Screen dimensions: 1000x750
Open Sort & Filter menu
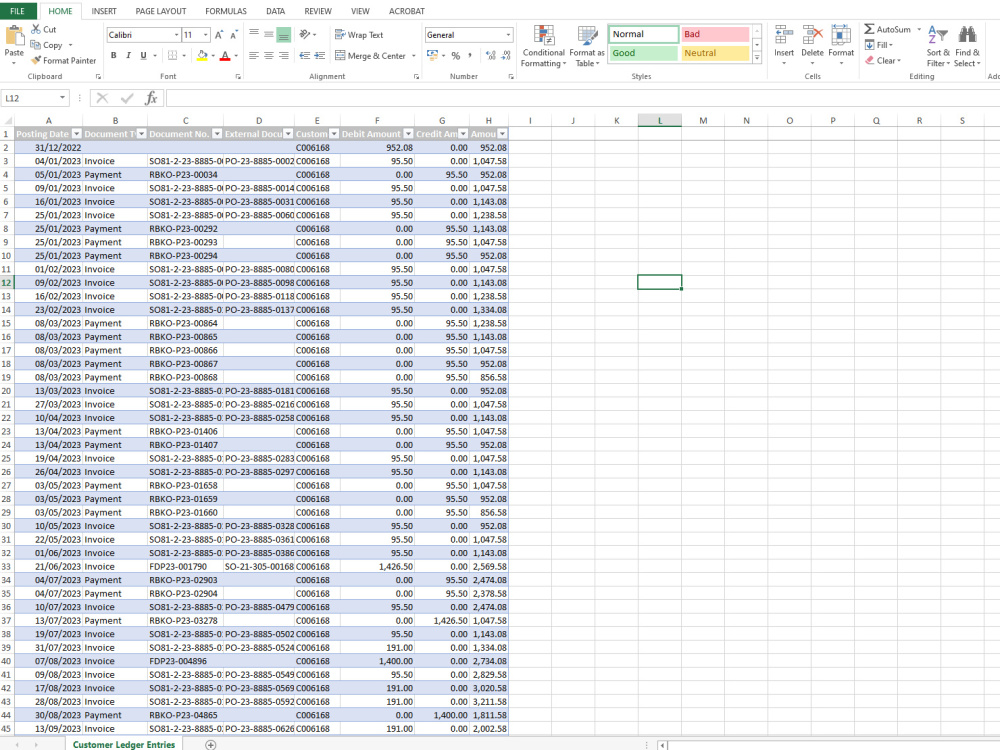click(x=938, y=46)
